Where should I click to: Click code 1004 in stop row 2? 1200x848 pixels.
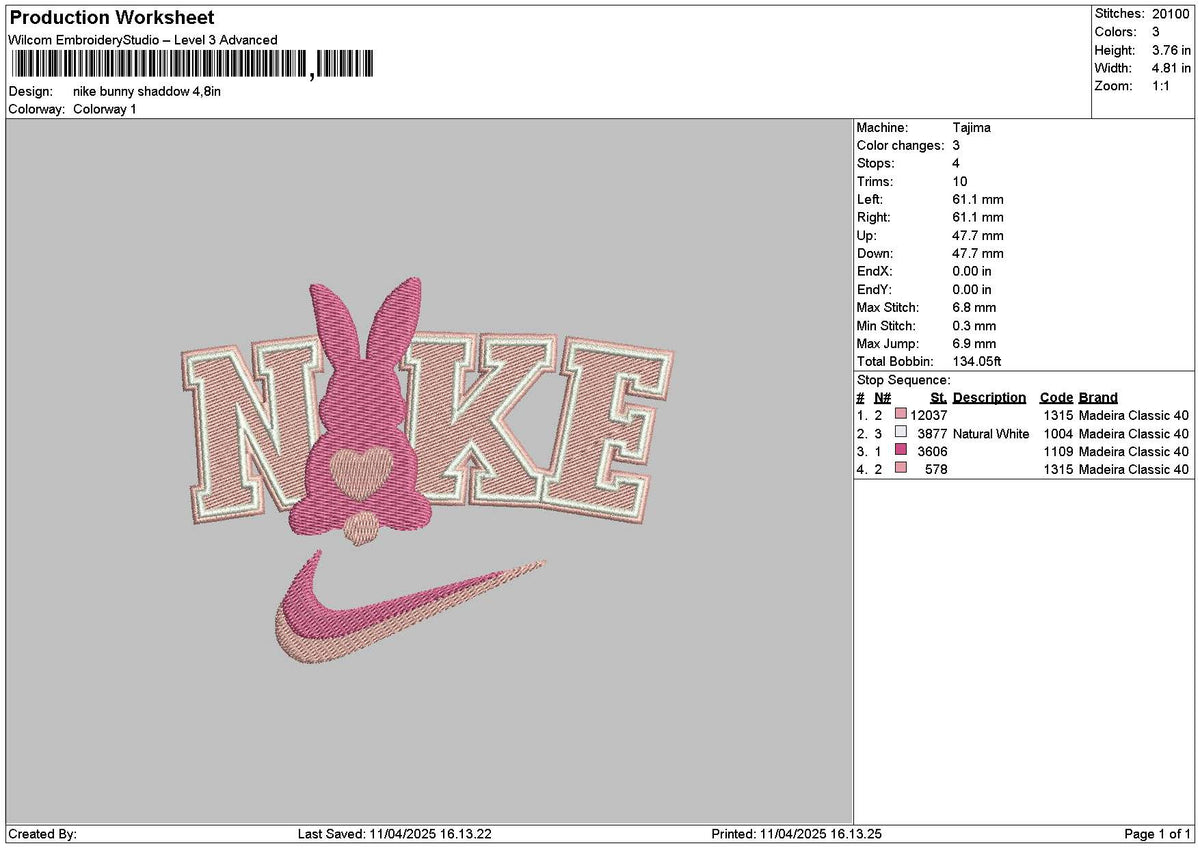click(1057, 433)
